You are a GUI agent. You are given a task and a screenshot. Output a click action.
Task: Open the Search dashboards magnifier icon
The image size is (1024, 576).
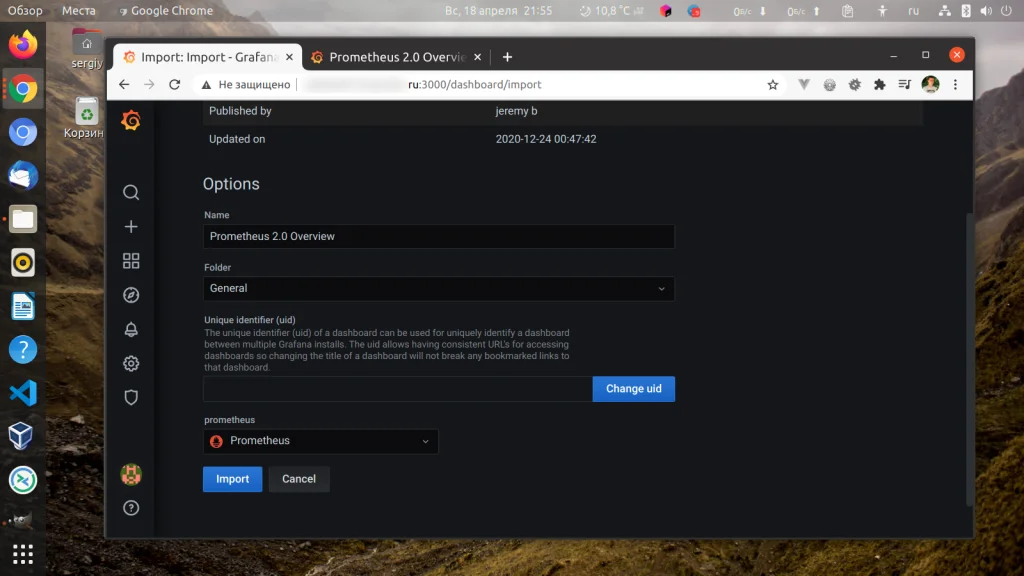click(x=131, y=192)
